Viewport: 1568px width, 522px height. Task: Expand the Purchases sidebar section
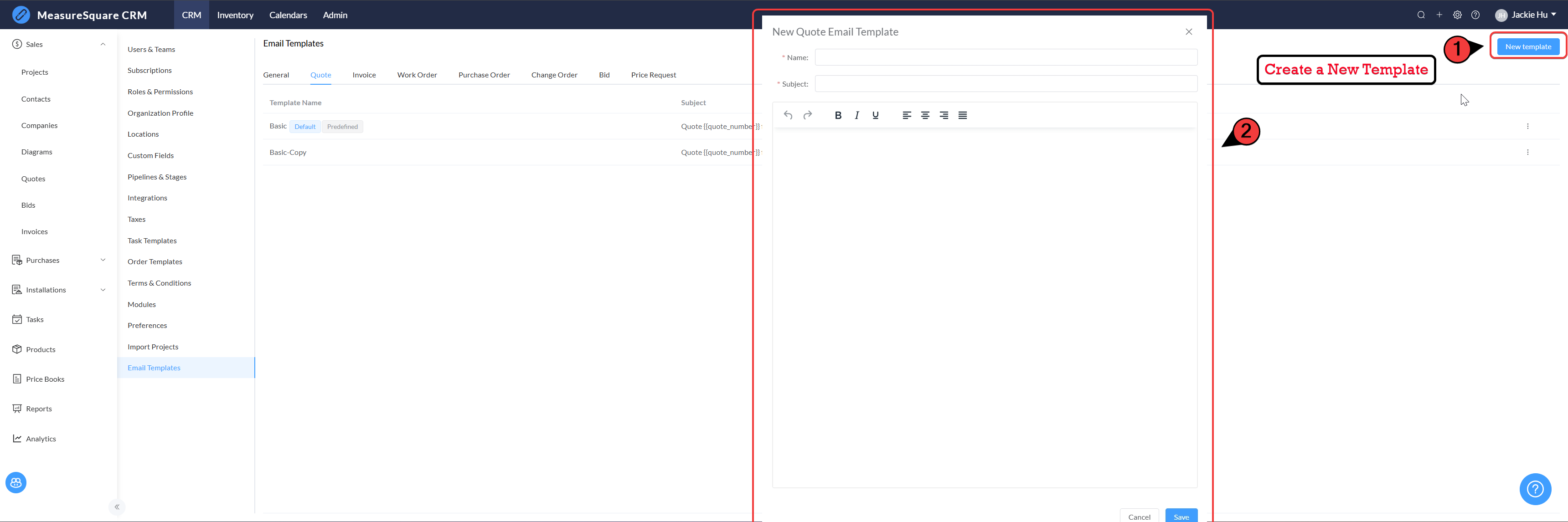pos(102,260)
